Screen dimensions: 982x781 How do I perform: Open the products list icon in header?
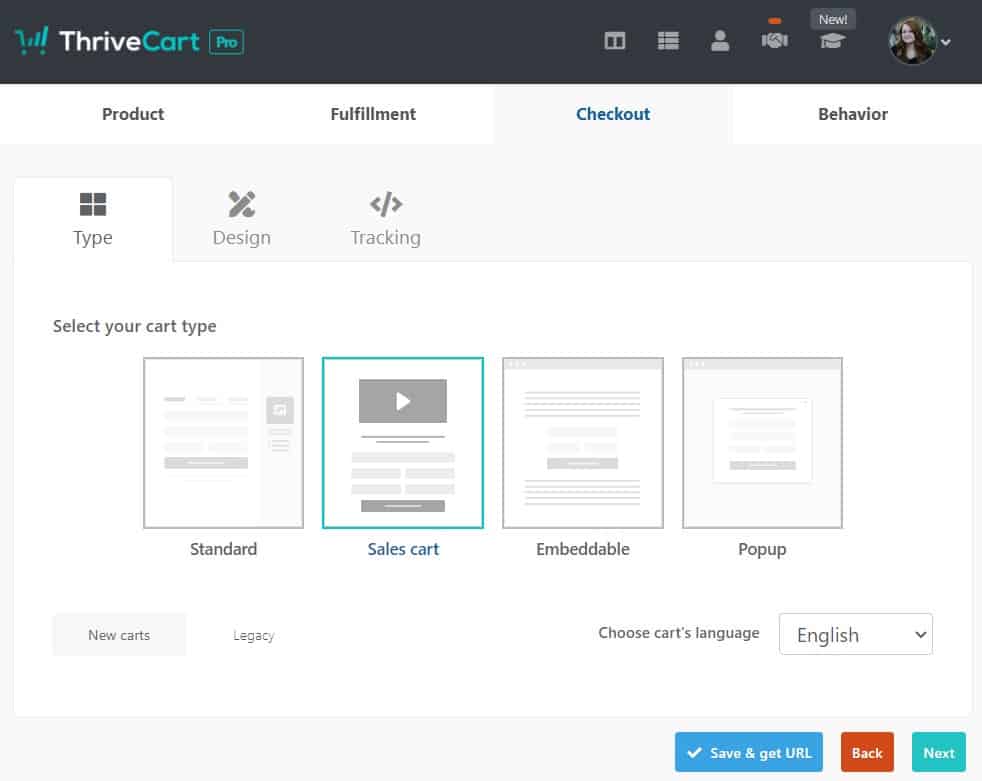pyautogui.click(x=668, y=41)
